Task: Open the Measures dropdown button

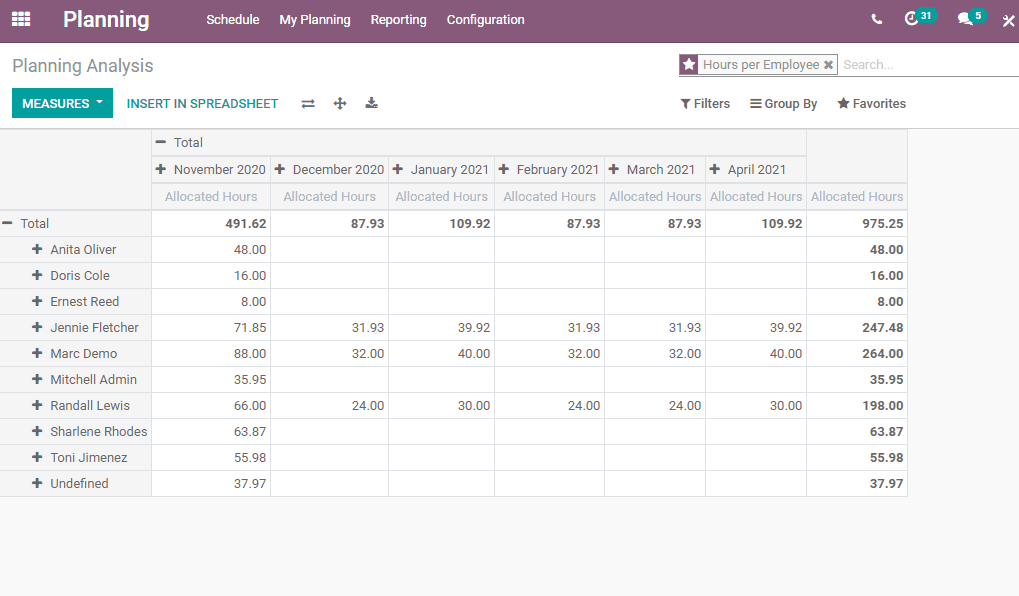Action: pyautogui.click(x=62, y=103)
